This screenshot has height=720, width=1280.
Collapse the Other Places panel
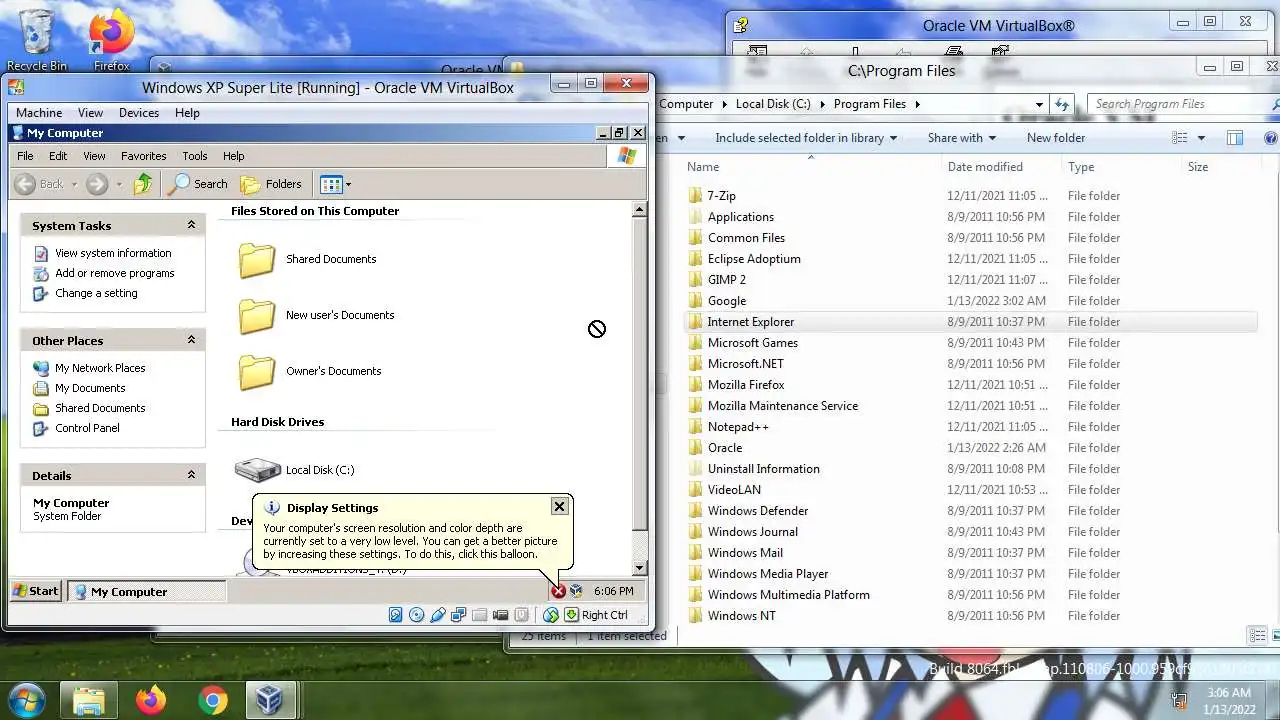[x=191, y=340]
